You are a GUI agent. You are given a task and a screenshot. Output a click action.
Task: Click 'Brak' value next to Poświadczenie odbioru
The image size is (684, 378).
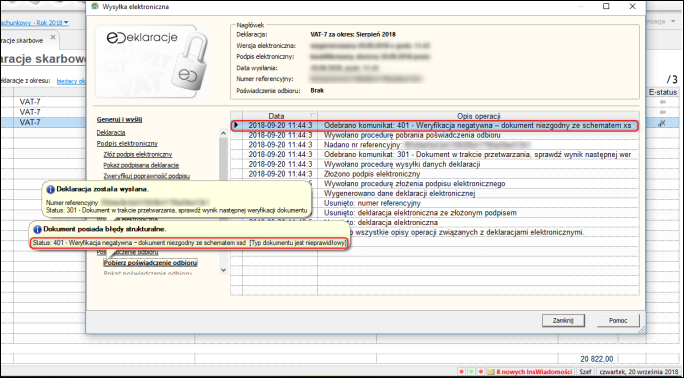click(x=317, y=90)
